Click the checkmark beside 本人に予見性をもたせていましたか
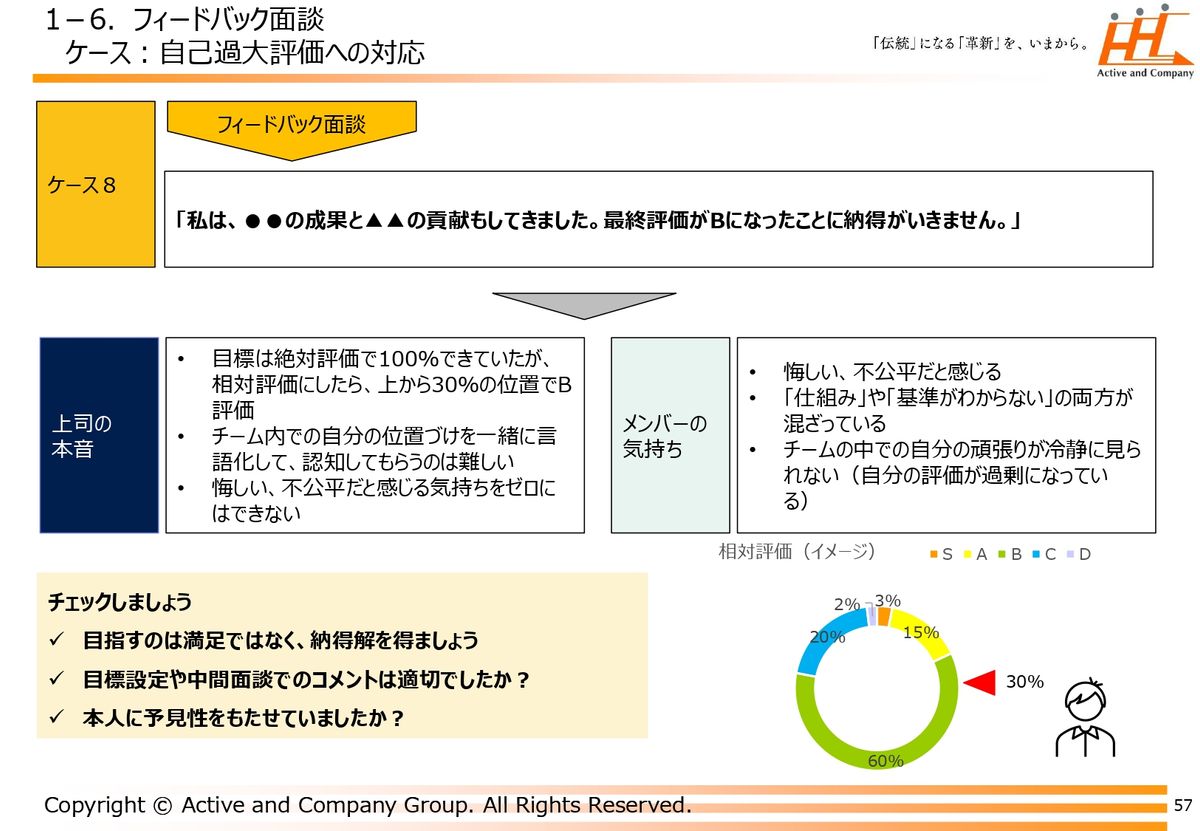The height and width of the screenshot is (831, 1200). [58, 718]
